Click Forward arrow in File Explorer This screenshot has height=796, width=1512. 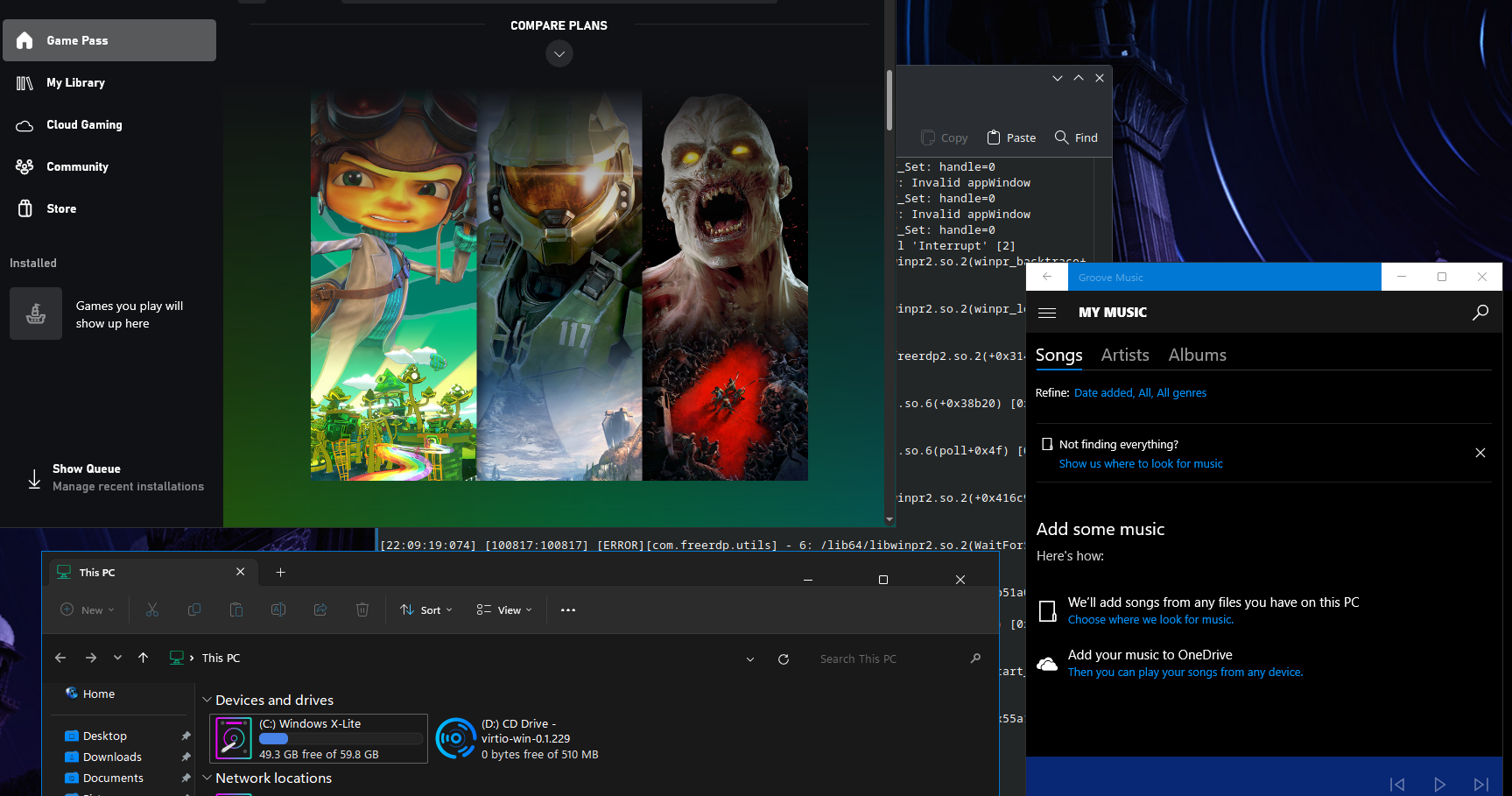point(91,659)
